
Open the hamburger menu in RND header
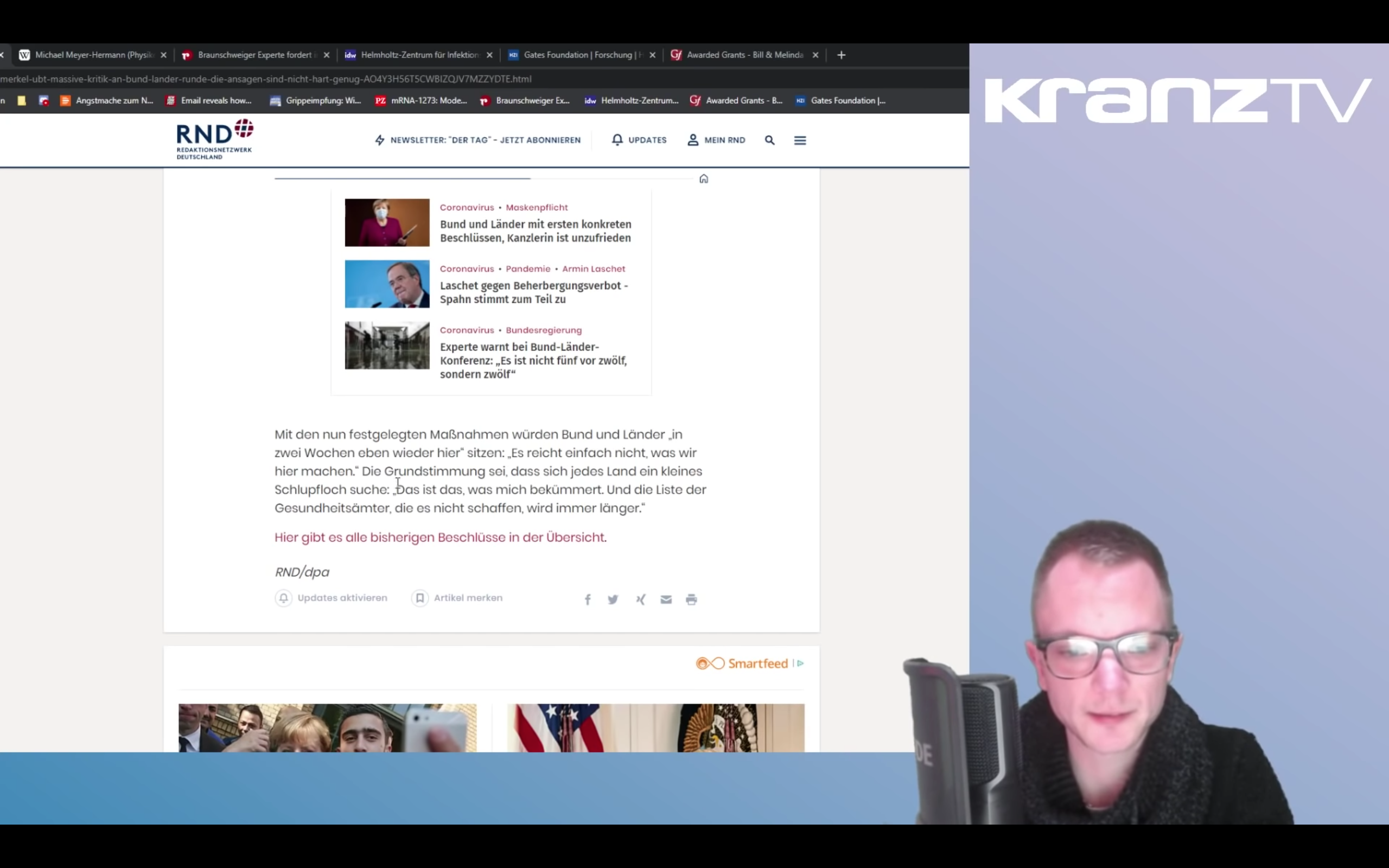tap(800, 140)
